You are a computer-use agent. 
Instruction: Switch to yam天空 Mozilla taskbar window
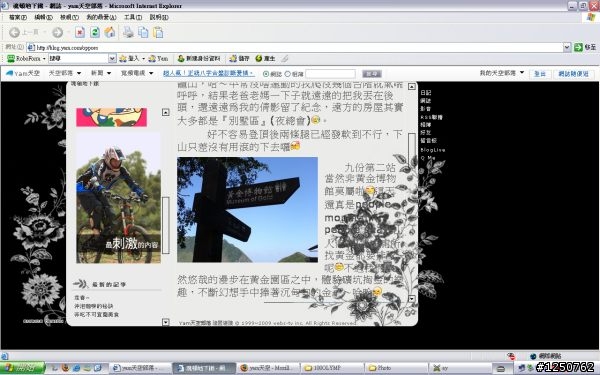[268, 368]
